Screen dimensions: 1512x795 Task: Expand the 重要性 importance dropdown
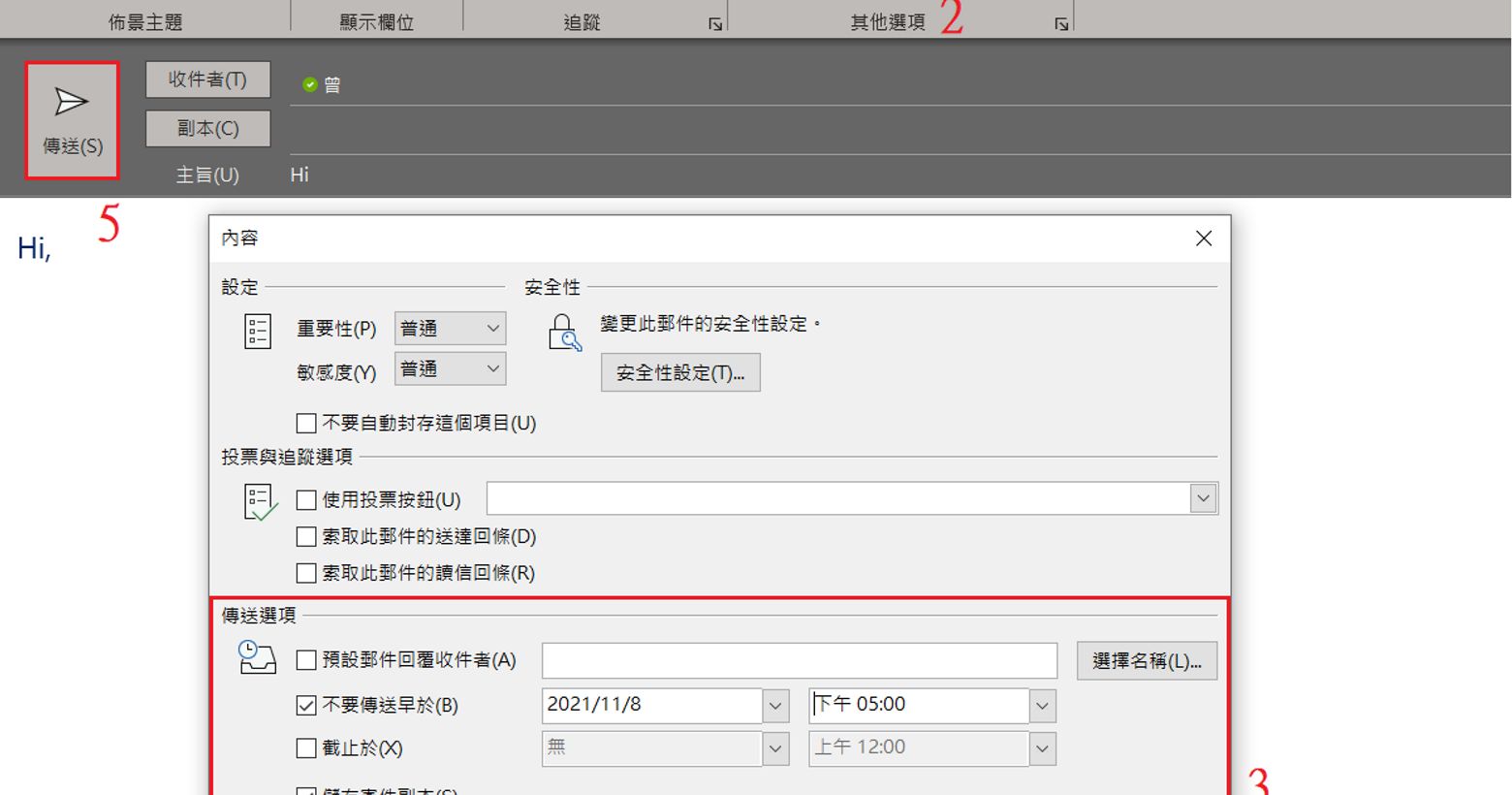[492, 329]
